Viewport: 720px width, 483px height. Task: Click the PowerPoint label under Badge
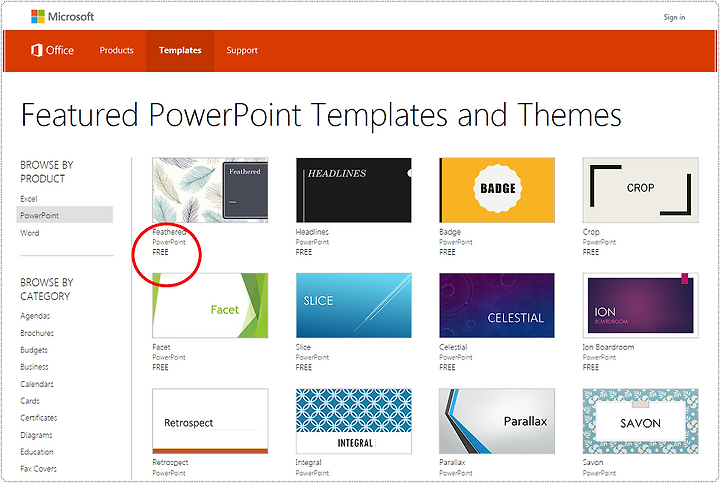pos(456,242)
